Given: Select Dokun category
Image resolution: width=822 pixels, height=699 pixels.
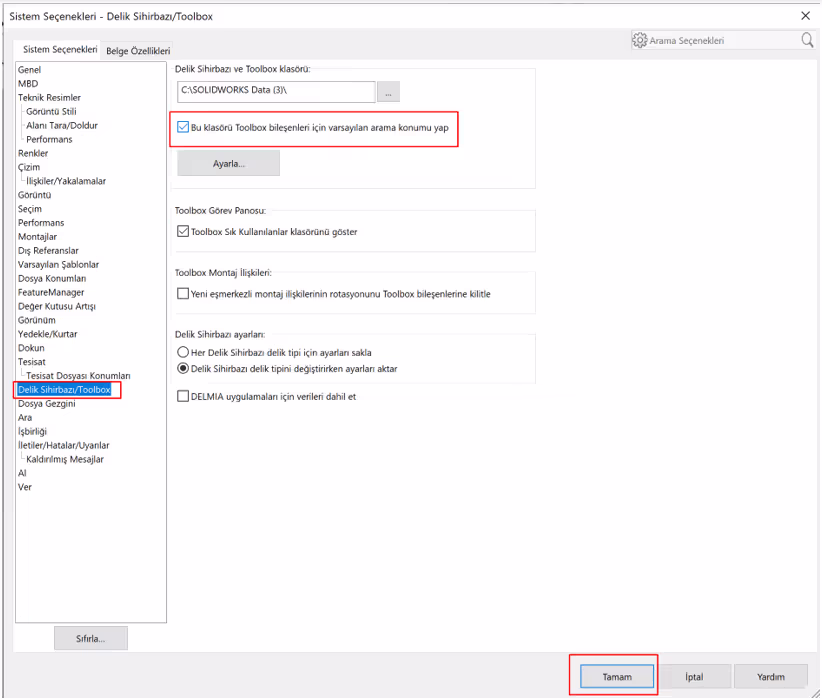Looking at the screenshot, I should (x=31, y=348).
